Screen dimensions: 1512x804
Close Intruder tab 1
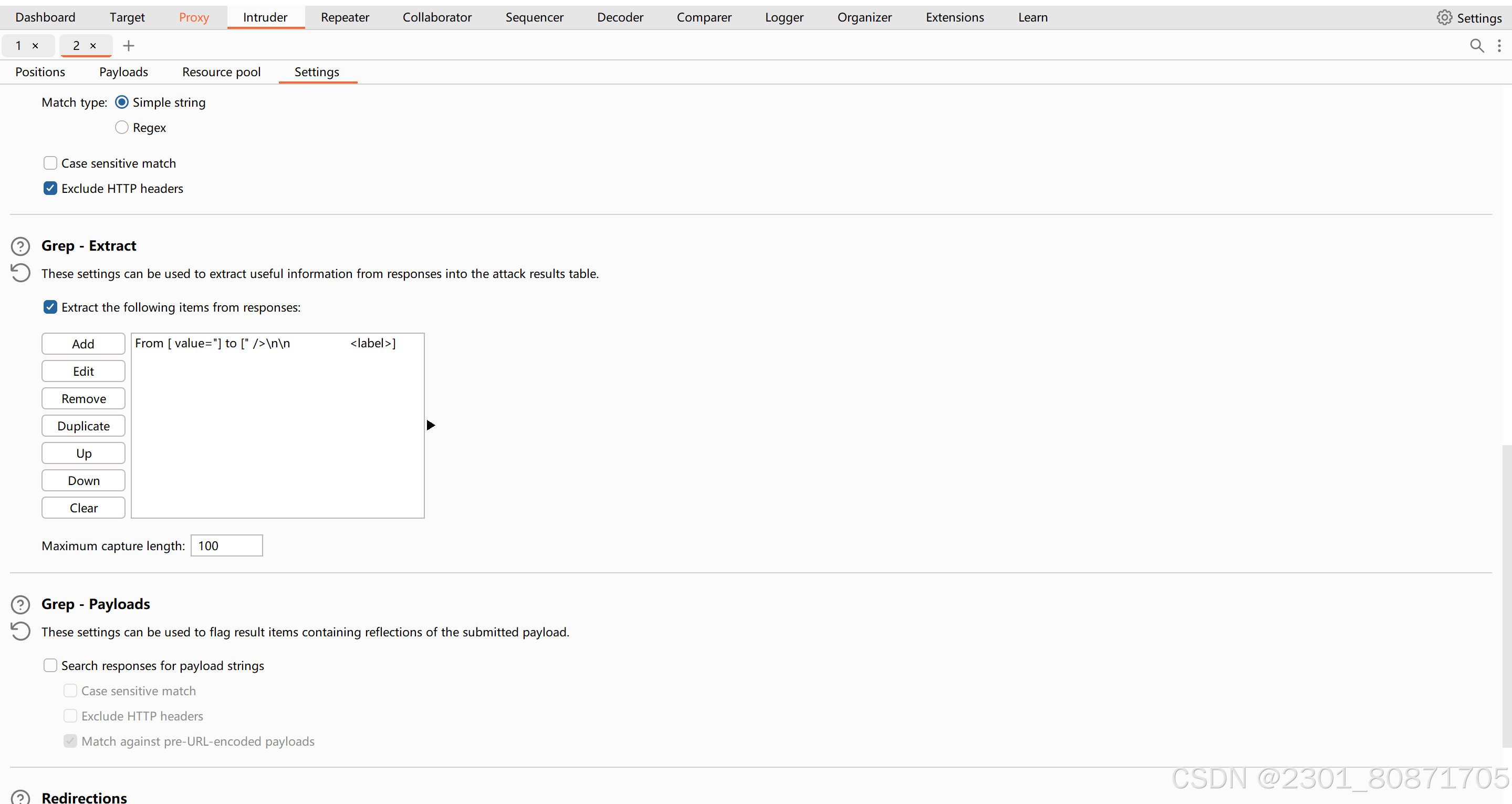point(35,46)
